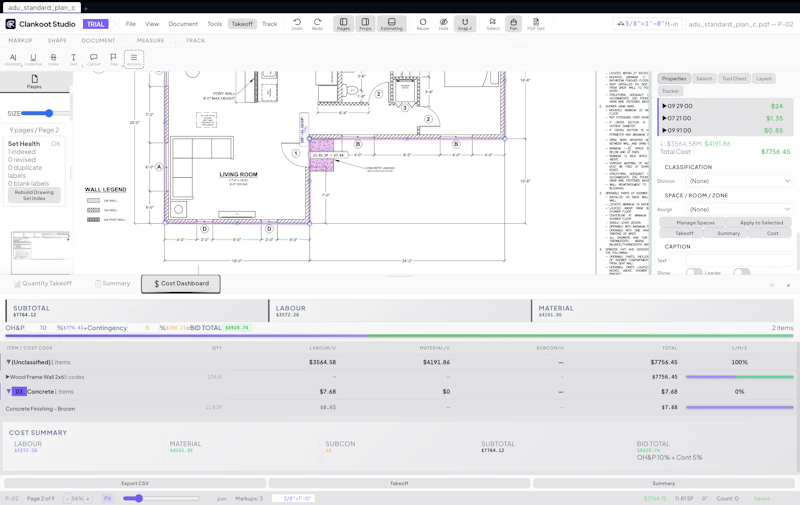The height and width of the screenshot is (505, 800).
Task: Click the Fit zoom button
Action: pos(107,498)
